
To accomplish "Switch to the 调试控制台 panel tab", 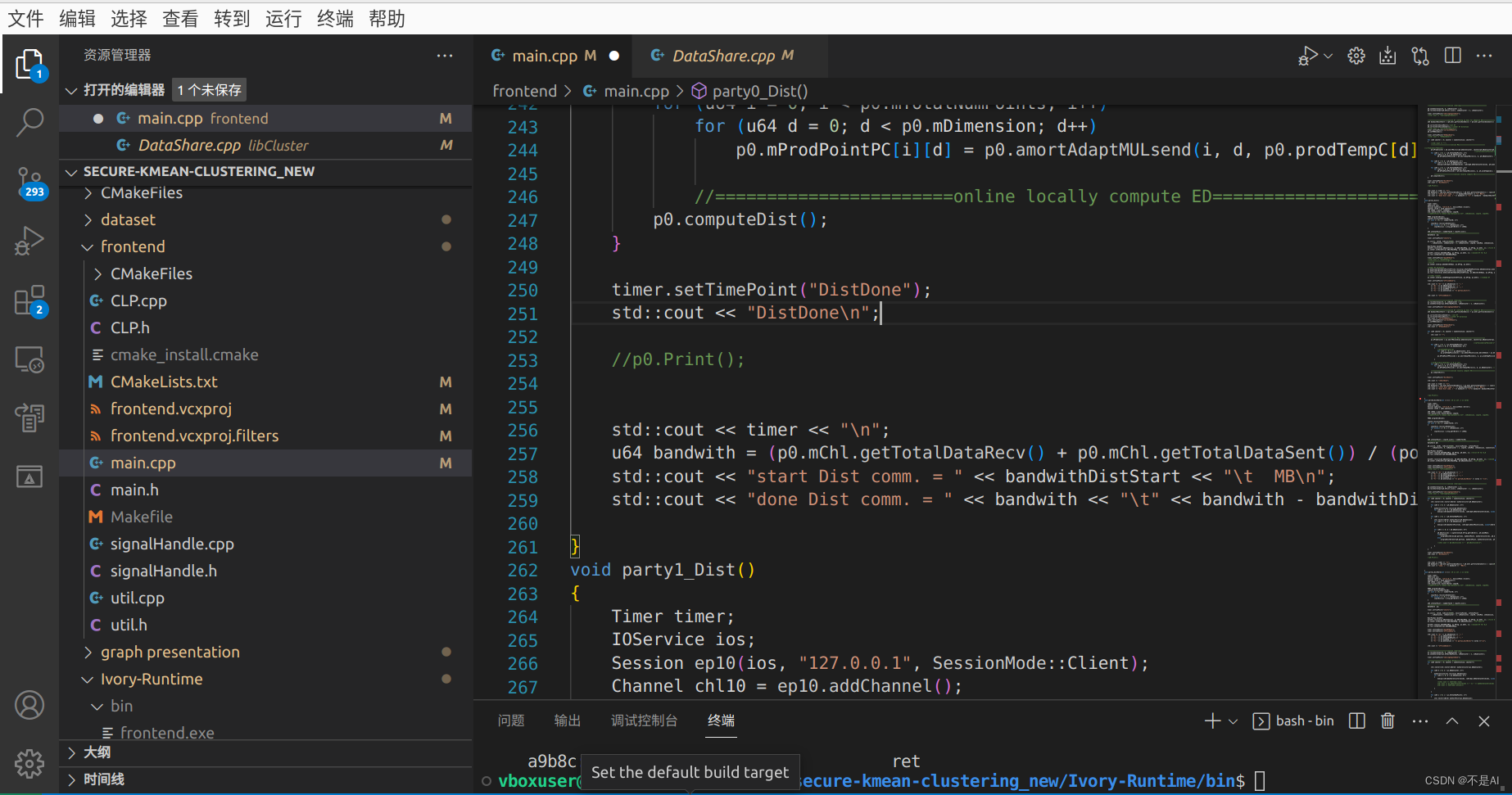I will tap(644, 720).
